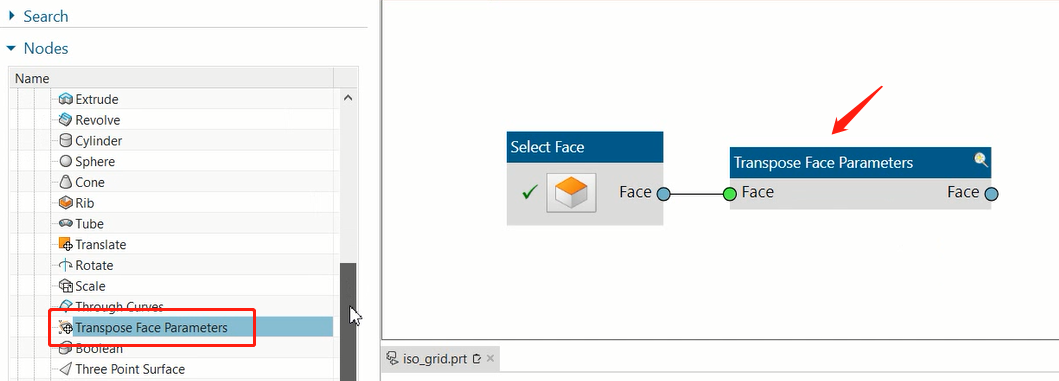Select the Revolve node icon
This screenshot has height=381, width=1059.
(x=66, y=120)
